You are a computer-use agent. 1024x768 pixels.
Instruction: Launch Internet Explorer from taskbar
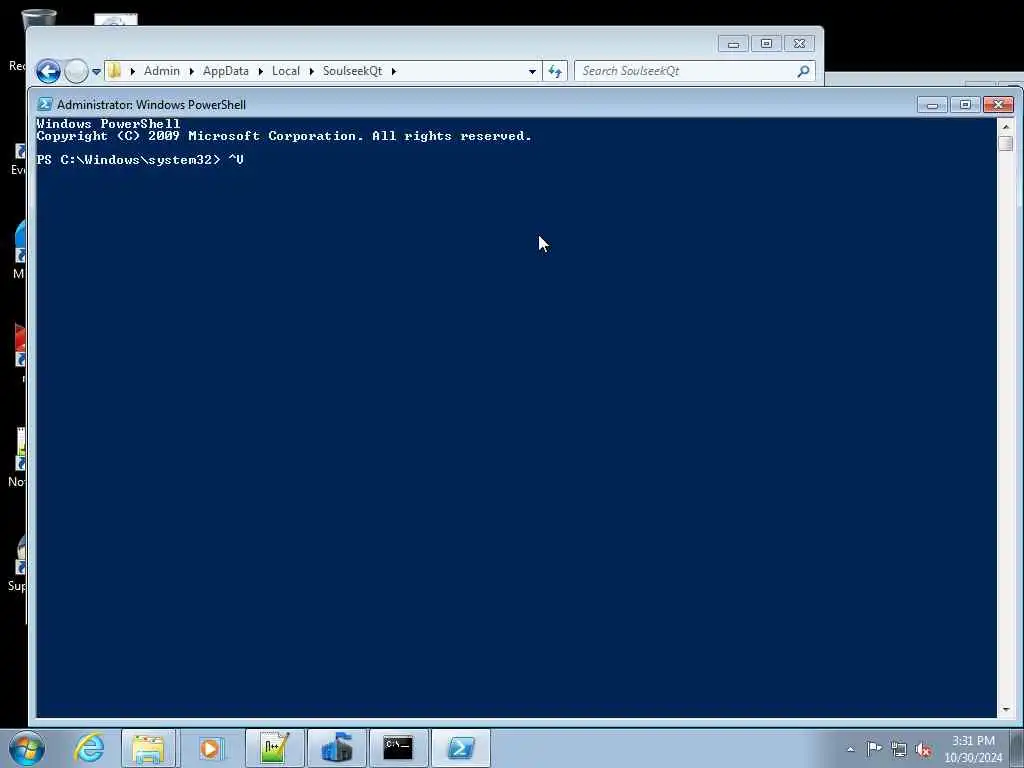click(89, 748)
